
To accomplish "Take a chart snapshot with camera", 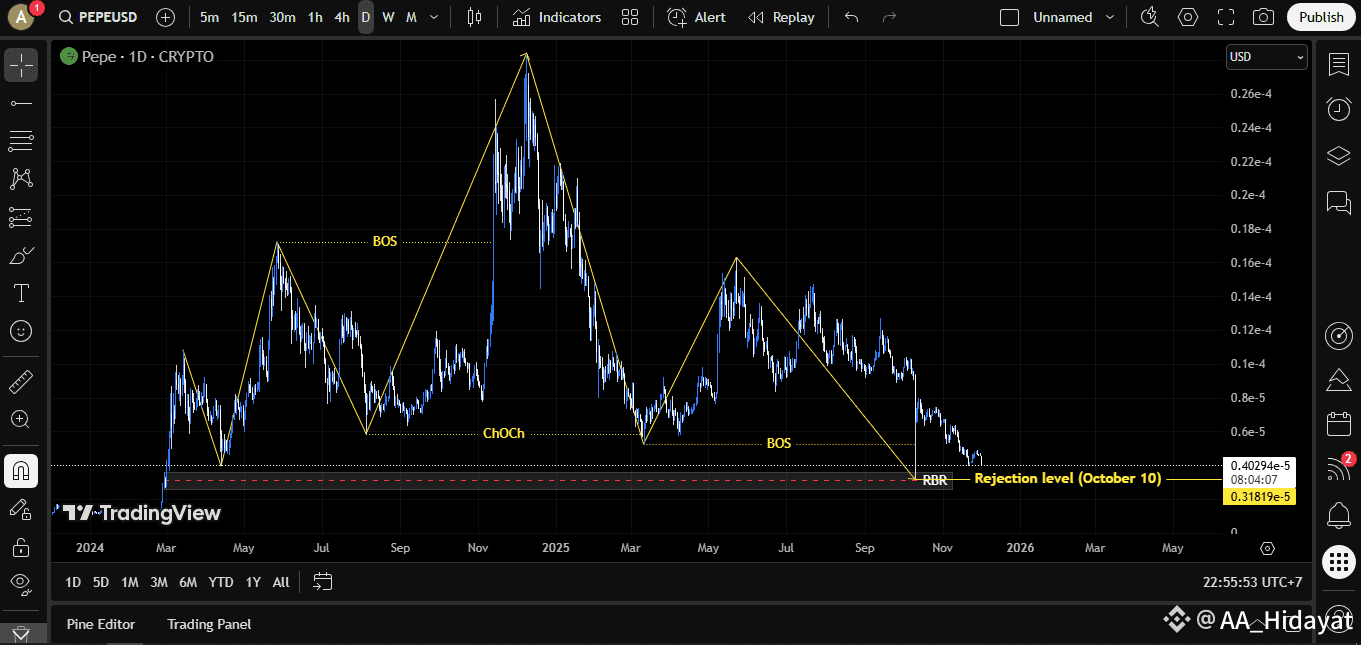I will [1264, 17].
